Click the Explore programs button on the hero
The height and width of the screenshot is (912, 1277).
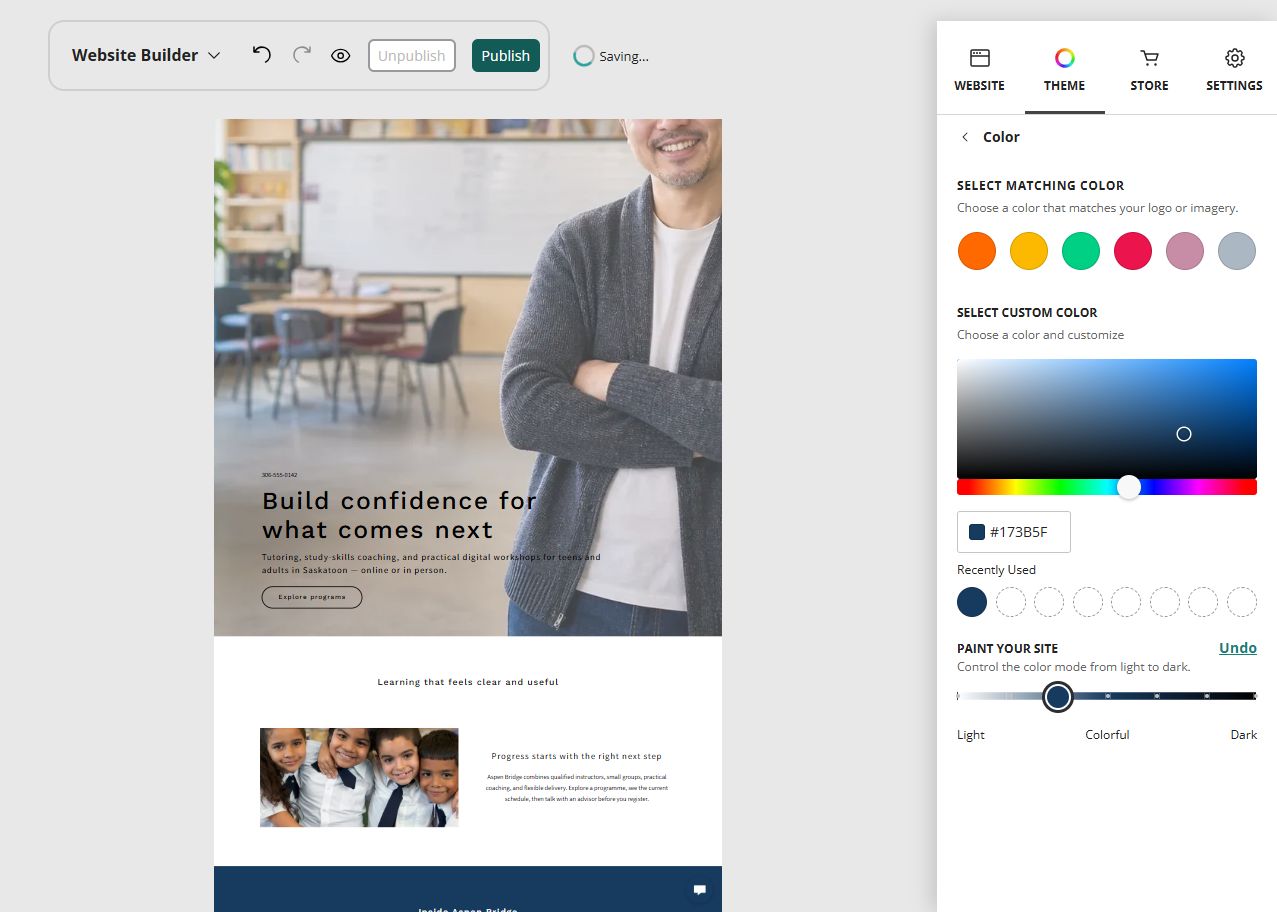click(x=312, y=597)
